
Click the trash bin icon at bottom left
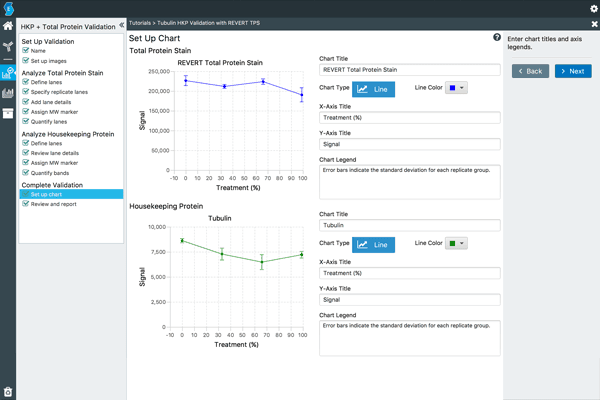tap(8, 391)
